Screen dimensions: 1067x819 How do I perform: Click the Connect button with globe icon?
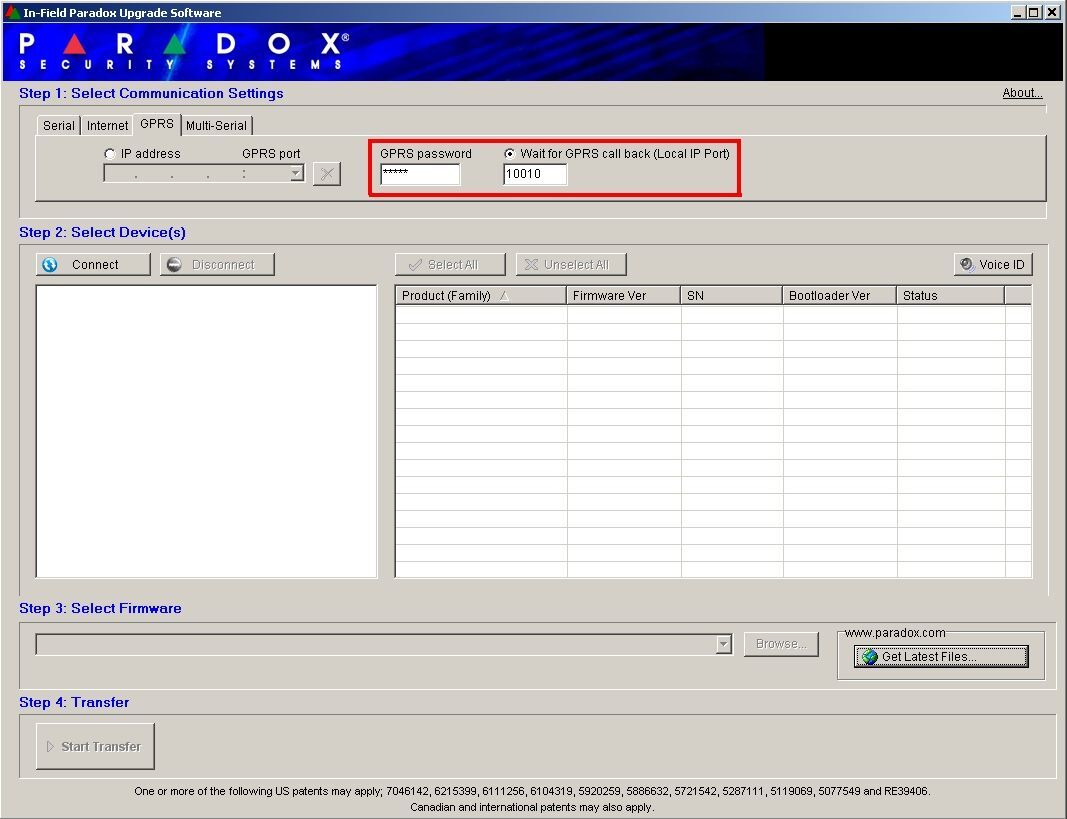pos(93,265)
